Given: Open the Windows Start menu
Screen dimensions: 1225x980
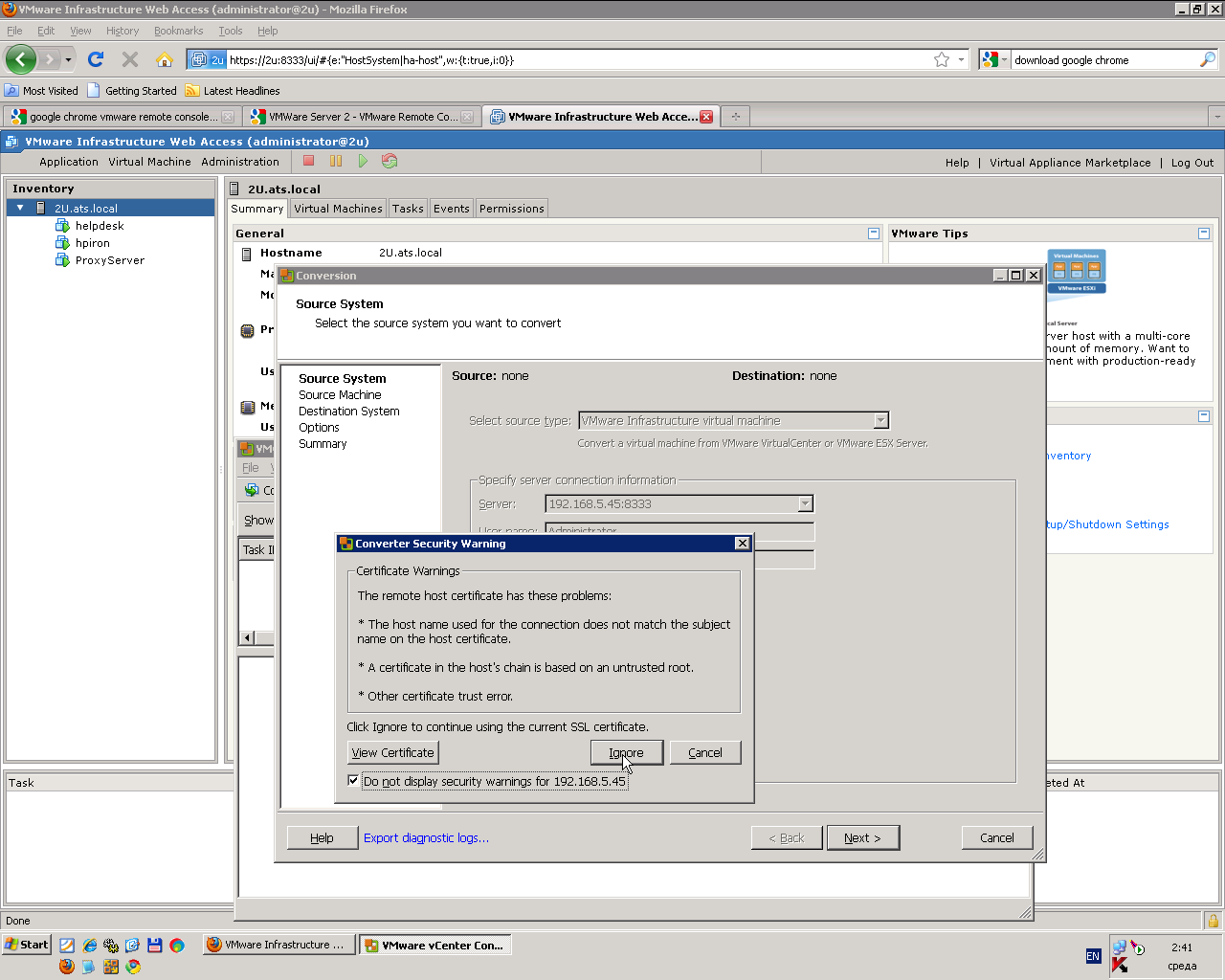Looking at the screenshot, I should 26,945.
